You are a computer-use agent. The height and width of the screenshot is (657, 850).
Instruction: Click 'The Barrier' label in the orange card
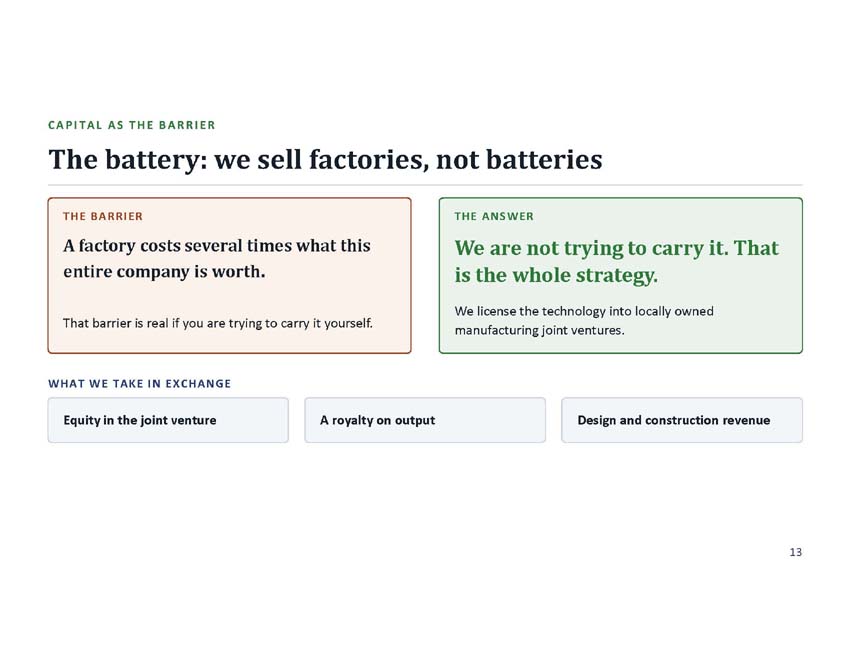pyautogui.click(x=103, y=216)
